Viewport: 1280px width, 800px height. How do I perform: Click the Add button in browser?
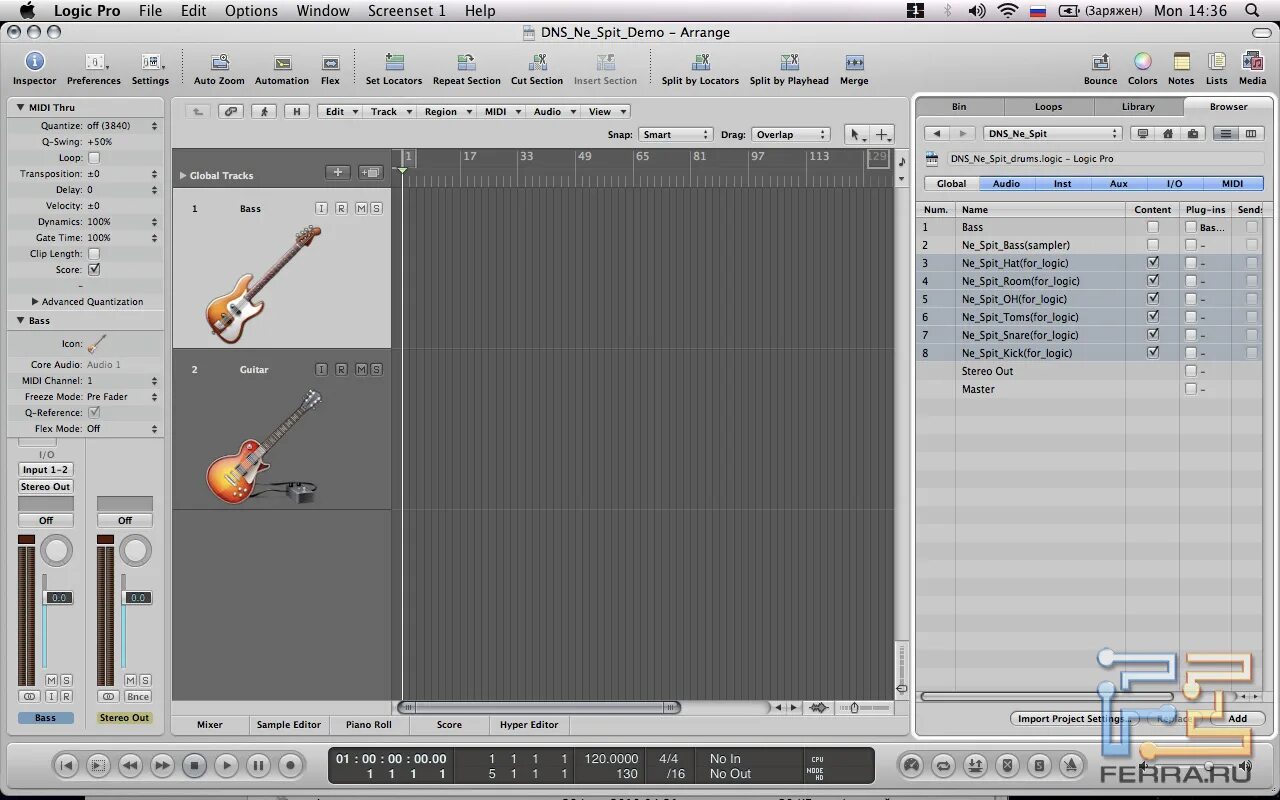coord(1237,718)
